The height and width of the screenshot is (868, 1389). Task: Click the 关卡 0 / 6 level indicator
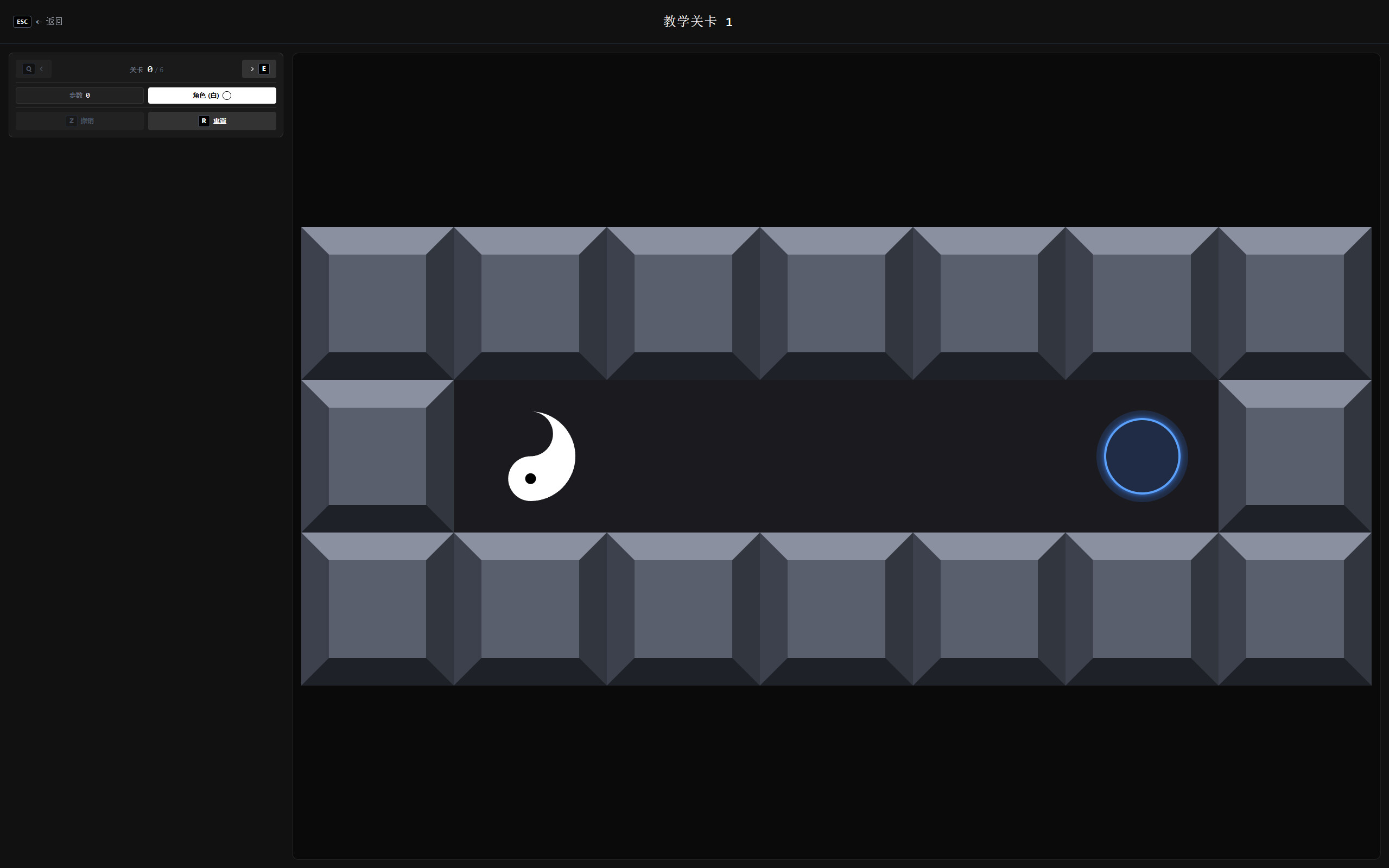pos(146,69)
